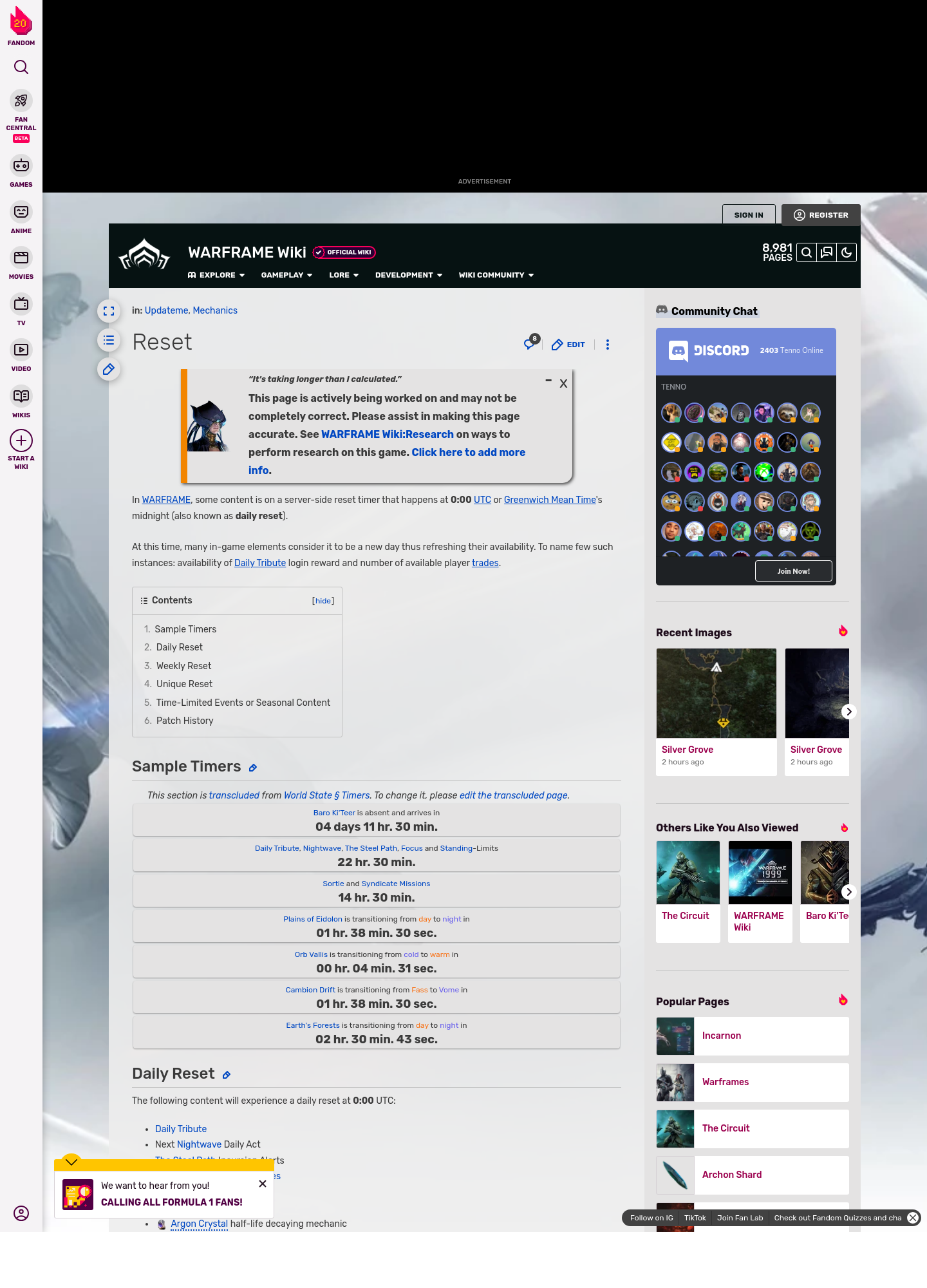
Task: Jump to Patch History in Contents
Action: point(185,721)
